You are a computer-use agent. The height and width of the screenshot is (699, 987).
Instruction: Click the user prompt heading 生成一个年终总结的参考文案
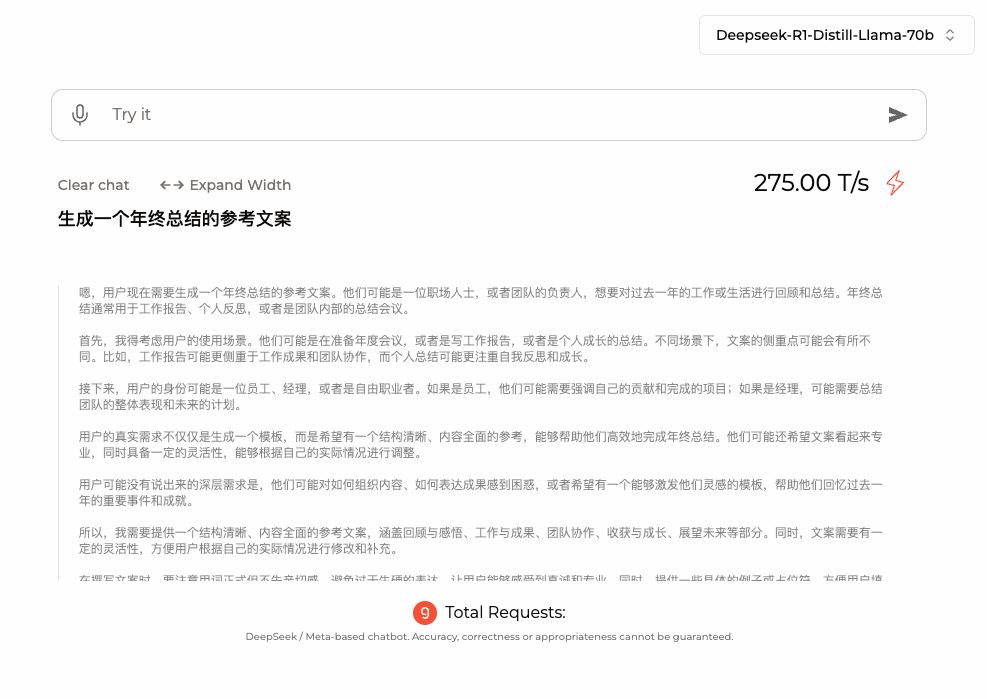[174, 219]
